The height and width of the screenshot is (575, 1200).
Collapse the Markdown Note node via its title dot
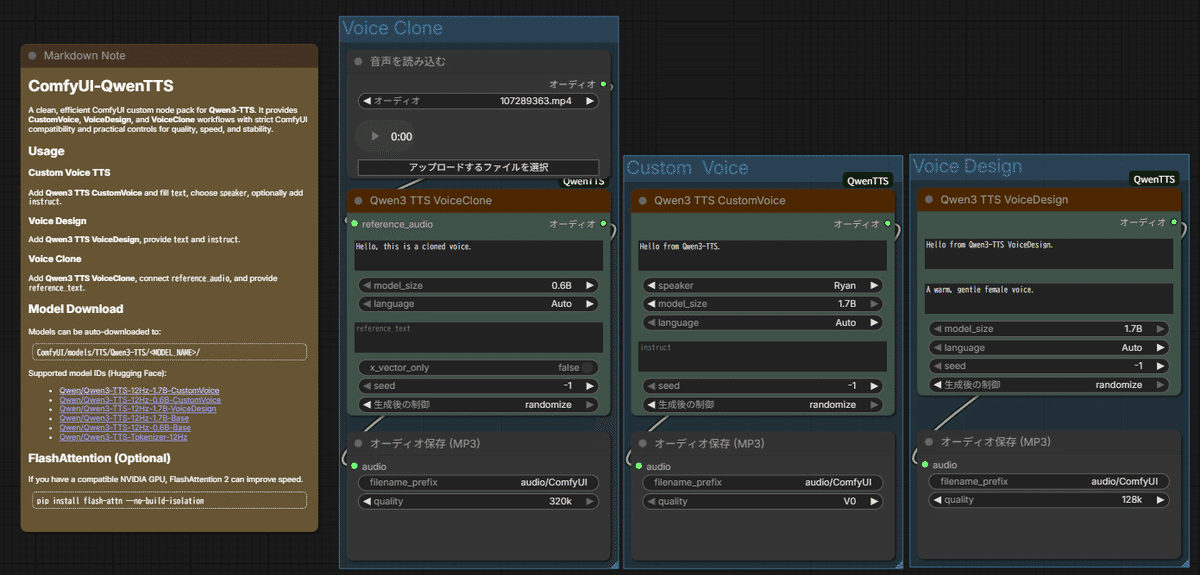pos(33,56)
